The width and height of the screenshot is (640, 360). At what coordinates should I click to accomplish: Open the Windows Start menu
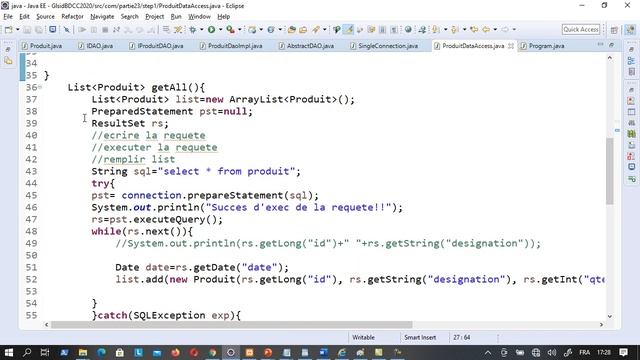pos(9,352)
